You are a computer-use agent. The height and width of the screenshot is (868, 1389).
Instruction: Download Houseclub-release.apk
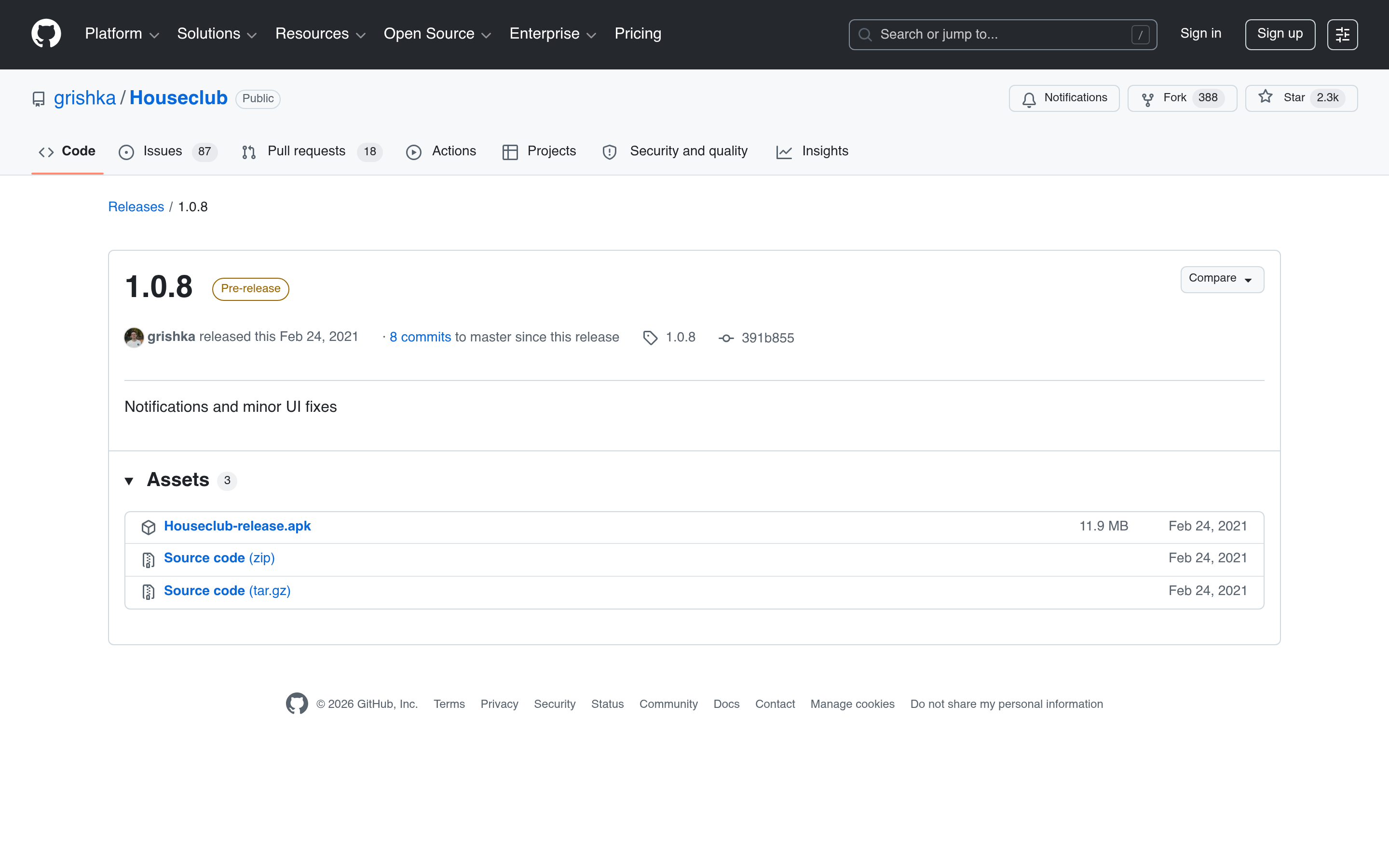click(237, 527)
